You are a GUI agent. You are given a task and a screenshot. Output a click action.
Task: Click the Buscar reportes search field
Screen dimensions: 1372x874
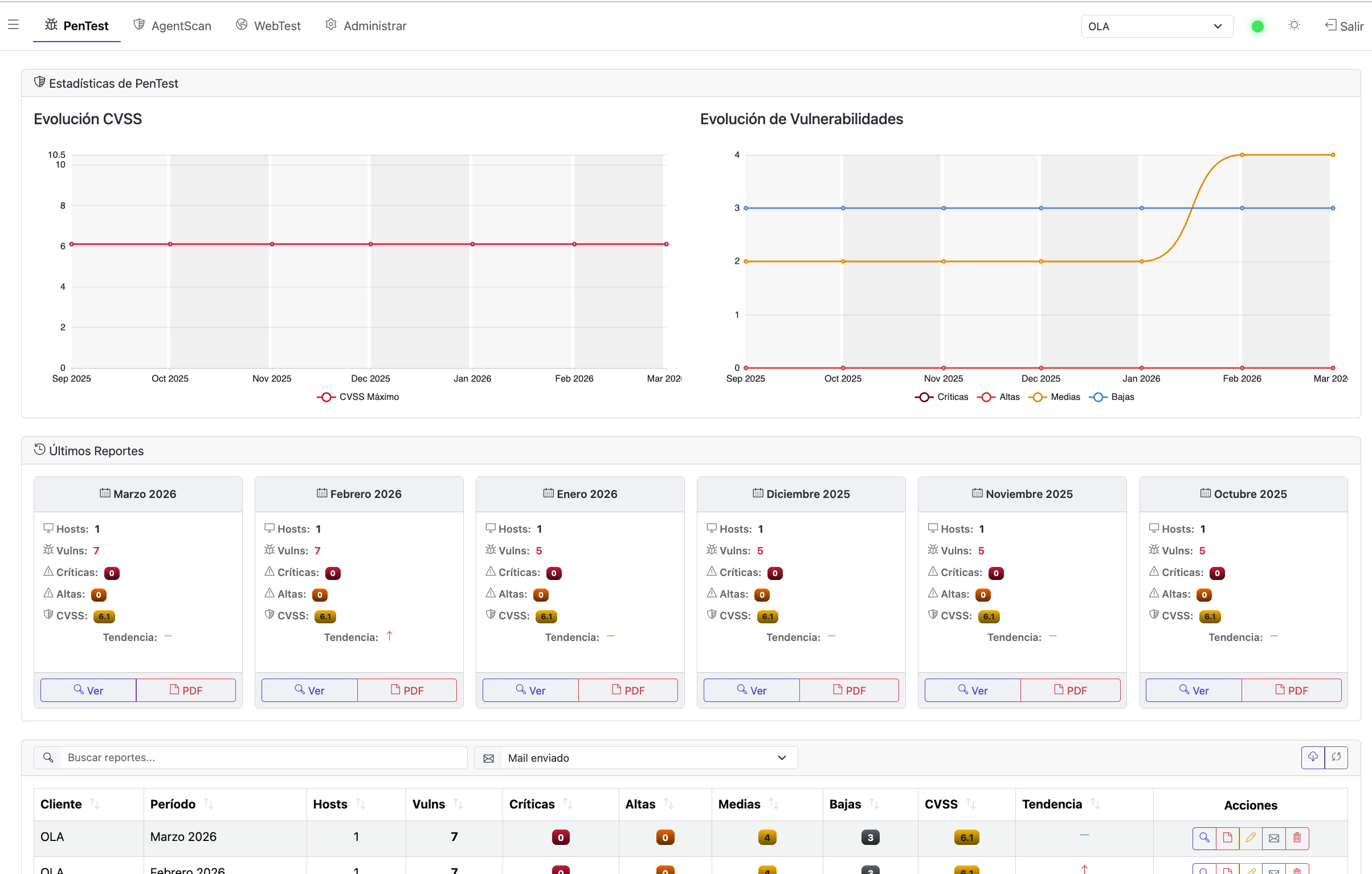[263, 758]
